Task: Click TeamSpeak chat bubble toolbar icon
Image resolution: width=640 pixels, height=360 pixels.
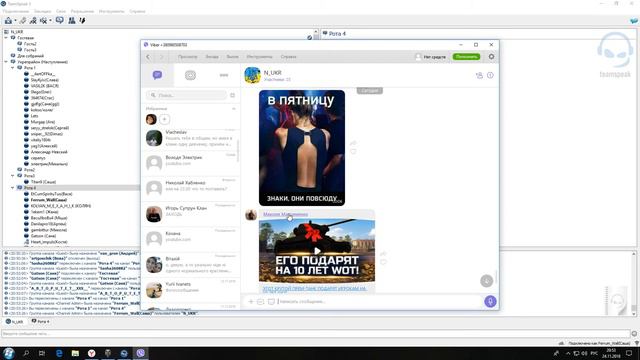Action: click(60, 20)
